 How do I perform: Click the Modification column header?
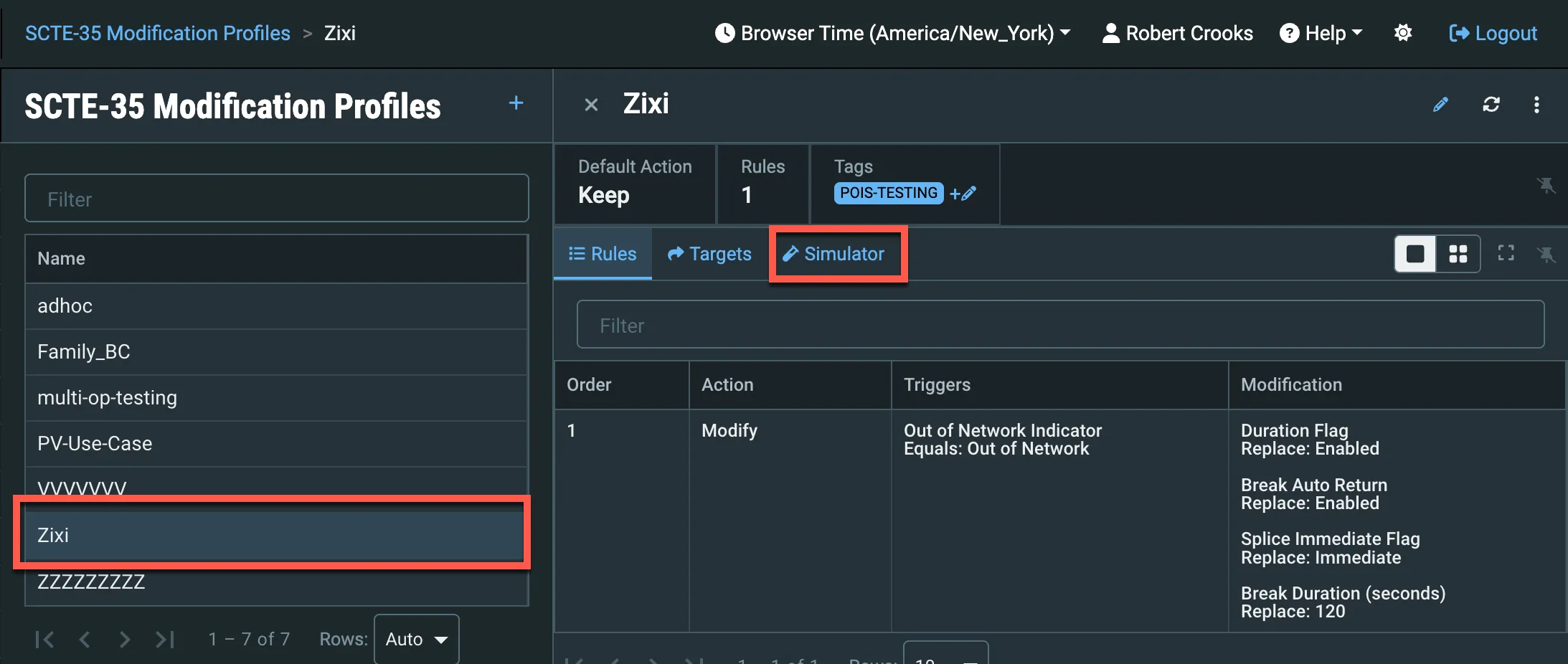1397,385
